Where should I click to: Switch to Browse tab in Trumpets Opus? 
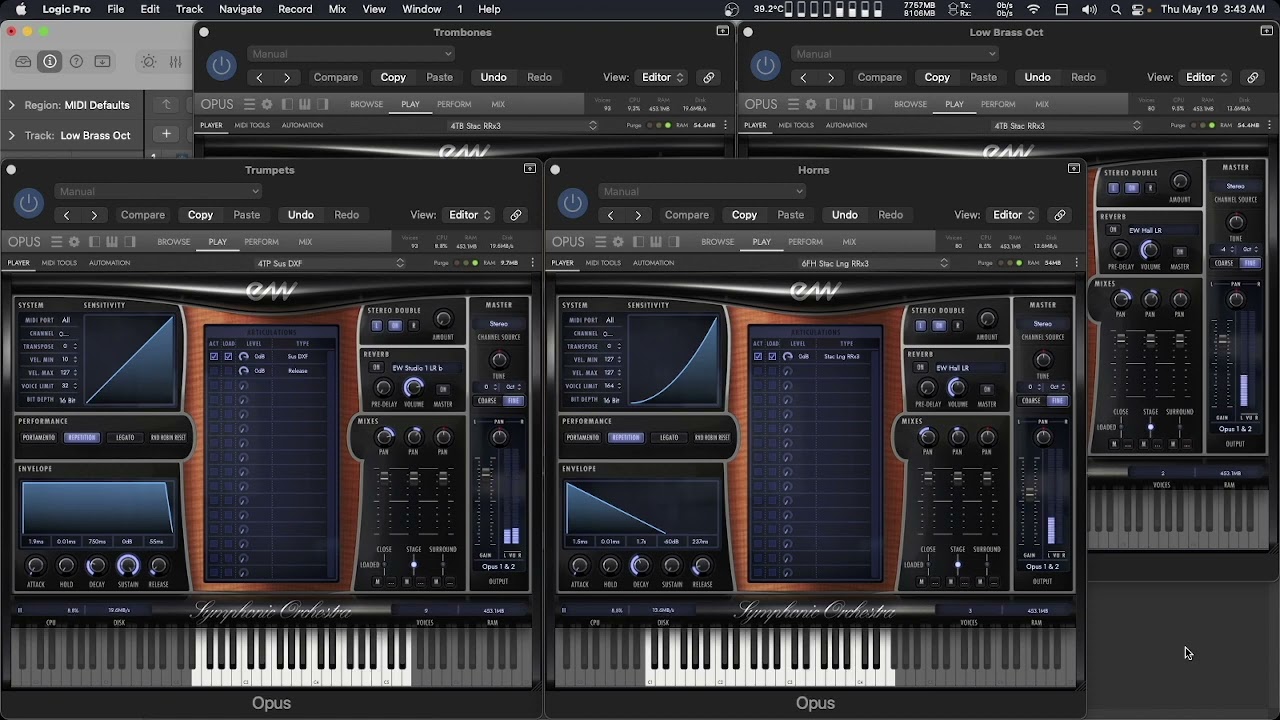[x=173, y=242]
